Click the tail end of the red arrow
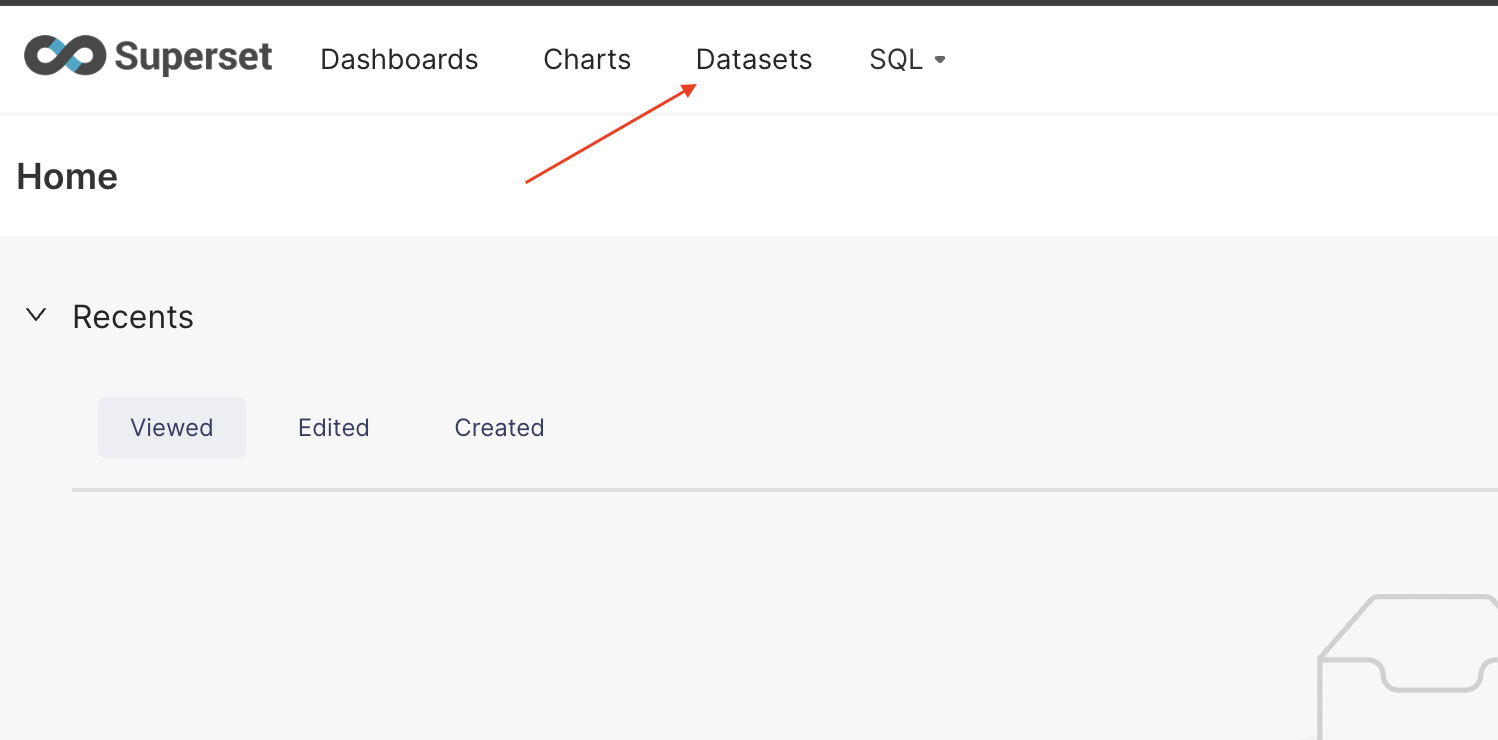Screen dimensions: 1498x740 click(528, 182)
